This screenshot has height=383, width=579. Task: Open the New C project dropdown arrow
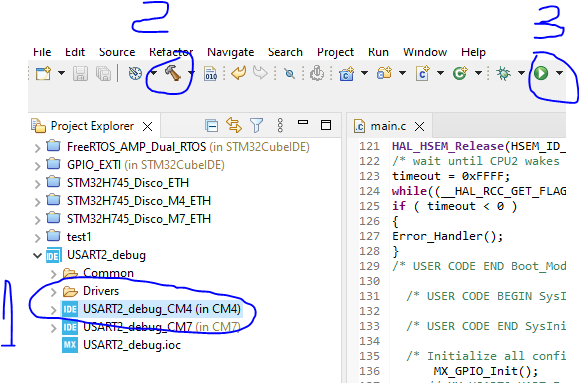[364, 73]
